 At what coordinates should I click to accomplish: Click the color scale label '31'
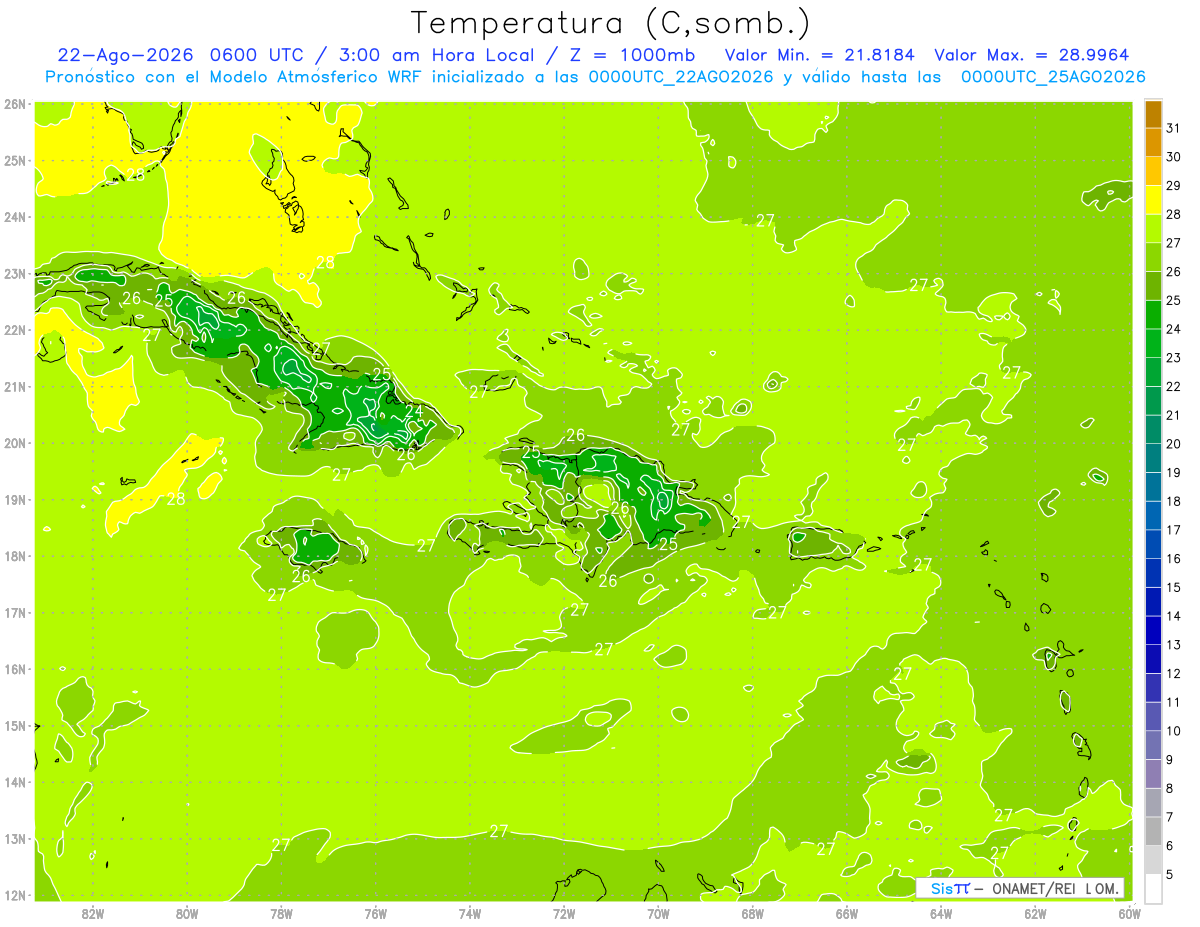1173,128
